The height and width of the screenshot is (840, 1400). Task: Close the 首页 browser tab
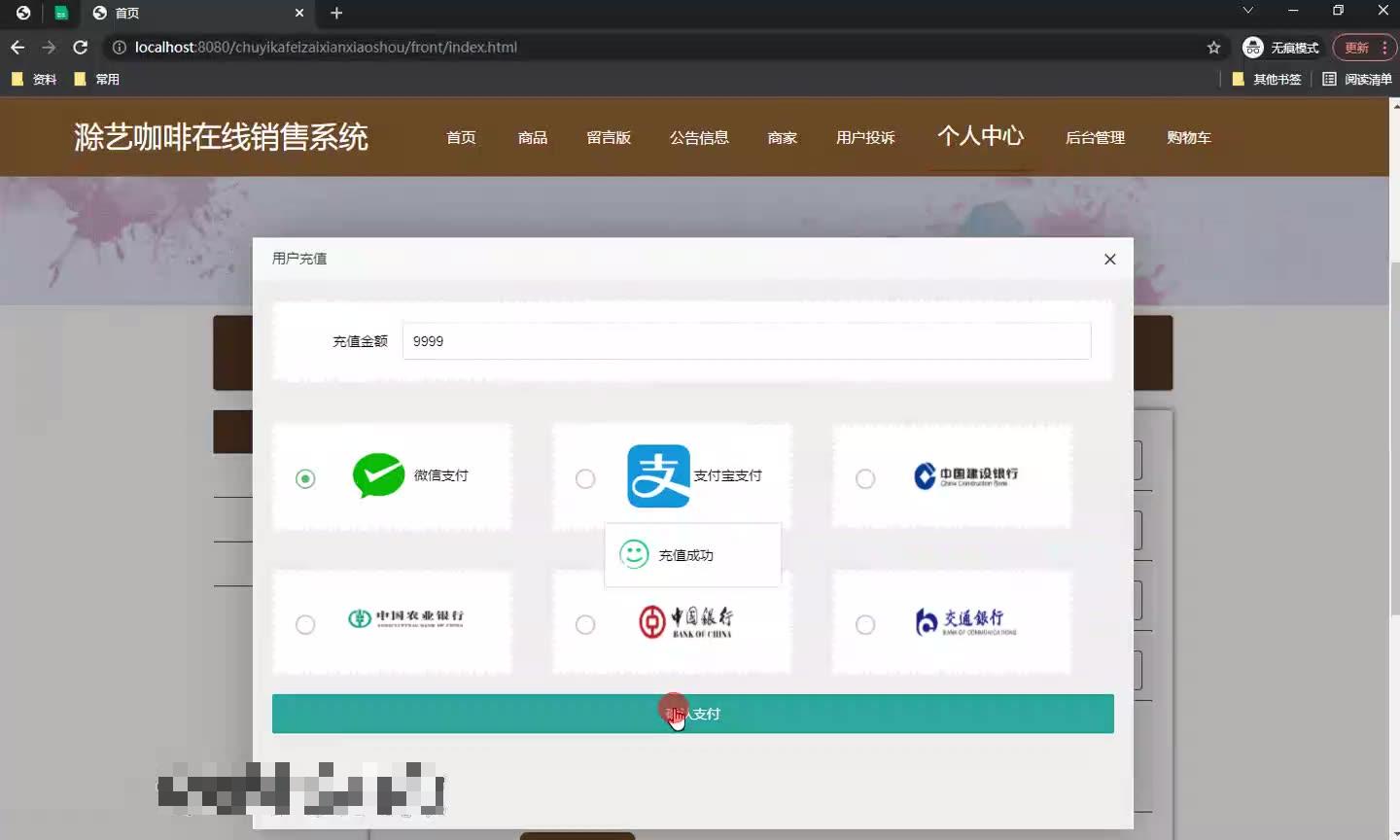pos(299,13)
